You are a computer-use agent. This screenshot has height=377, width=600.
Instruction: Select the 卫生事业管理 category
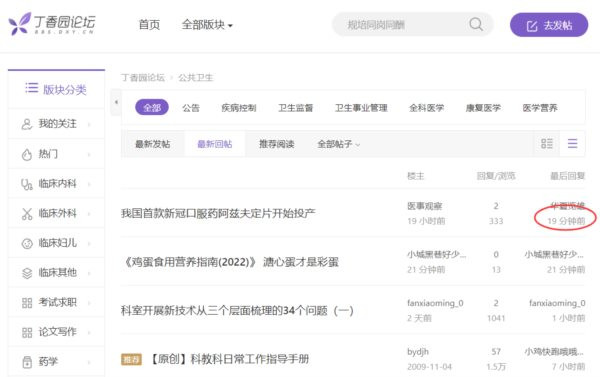pos(361,108)
